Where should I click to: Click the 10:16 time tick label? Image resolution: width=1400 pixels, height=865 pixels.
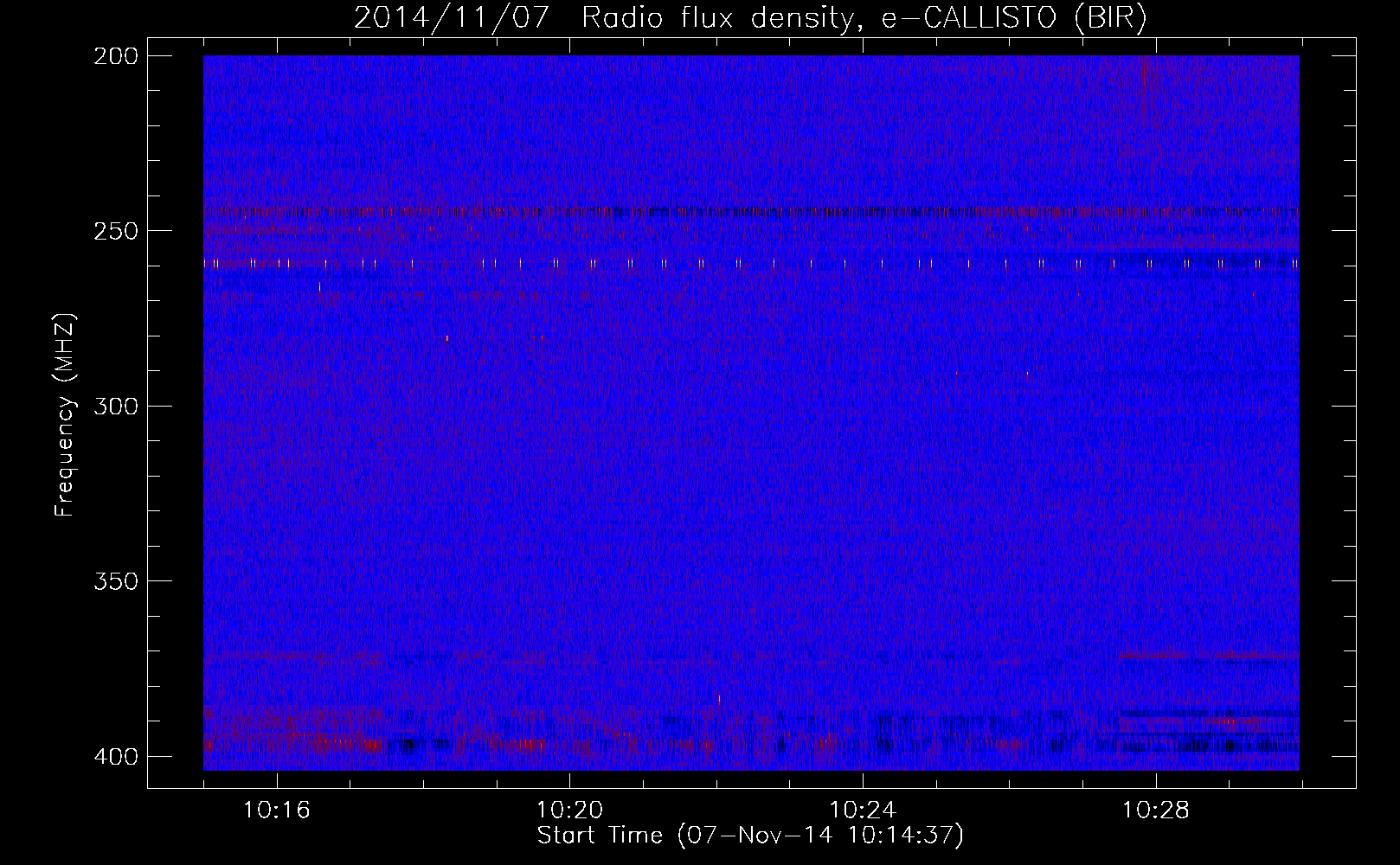[x=276, y=811]
